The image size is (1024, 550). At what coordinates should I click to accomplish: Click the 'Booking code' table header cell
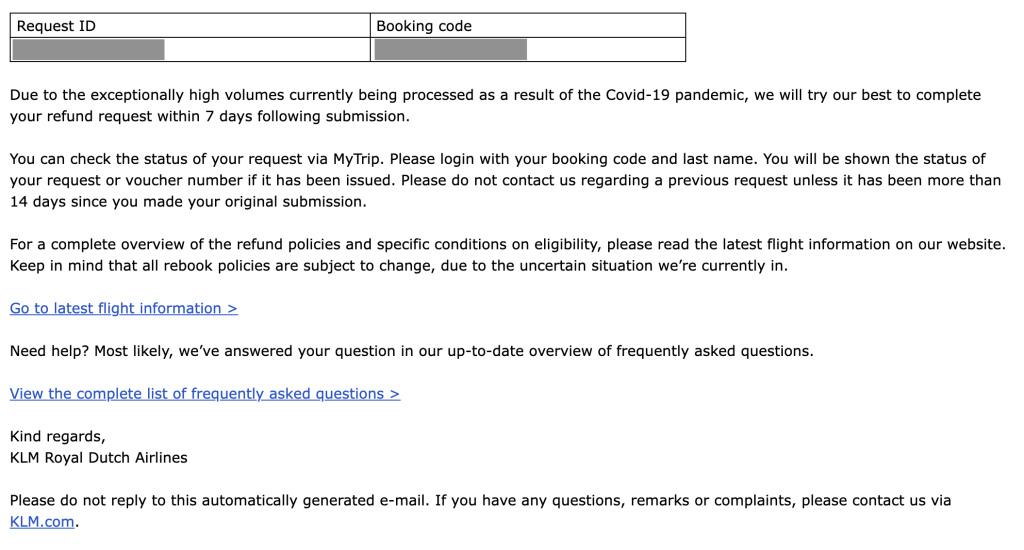click(424, 26)
